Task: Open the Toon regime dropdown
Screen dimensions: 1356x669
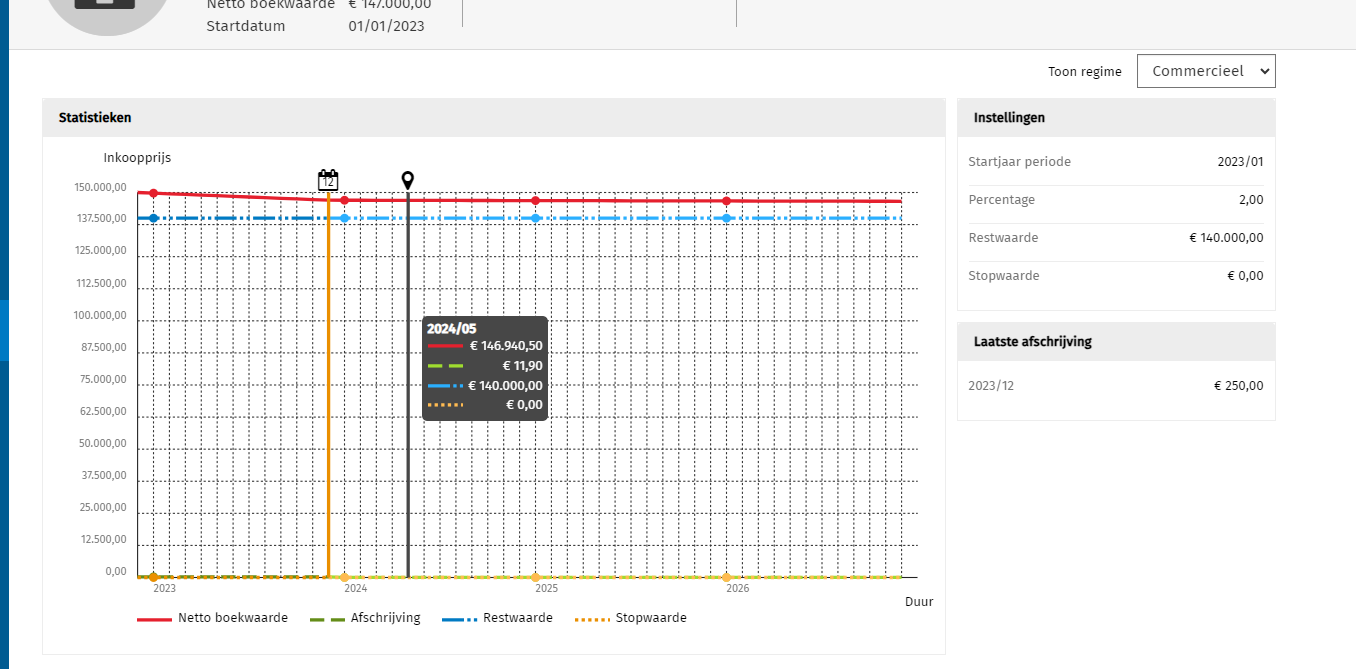Action: point(1206,71)
